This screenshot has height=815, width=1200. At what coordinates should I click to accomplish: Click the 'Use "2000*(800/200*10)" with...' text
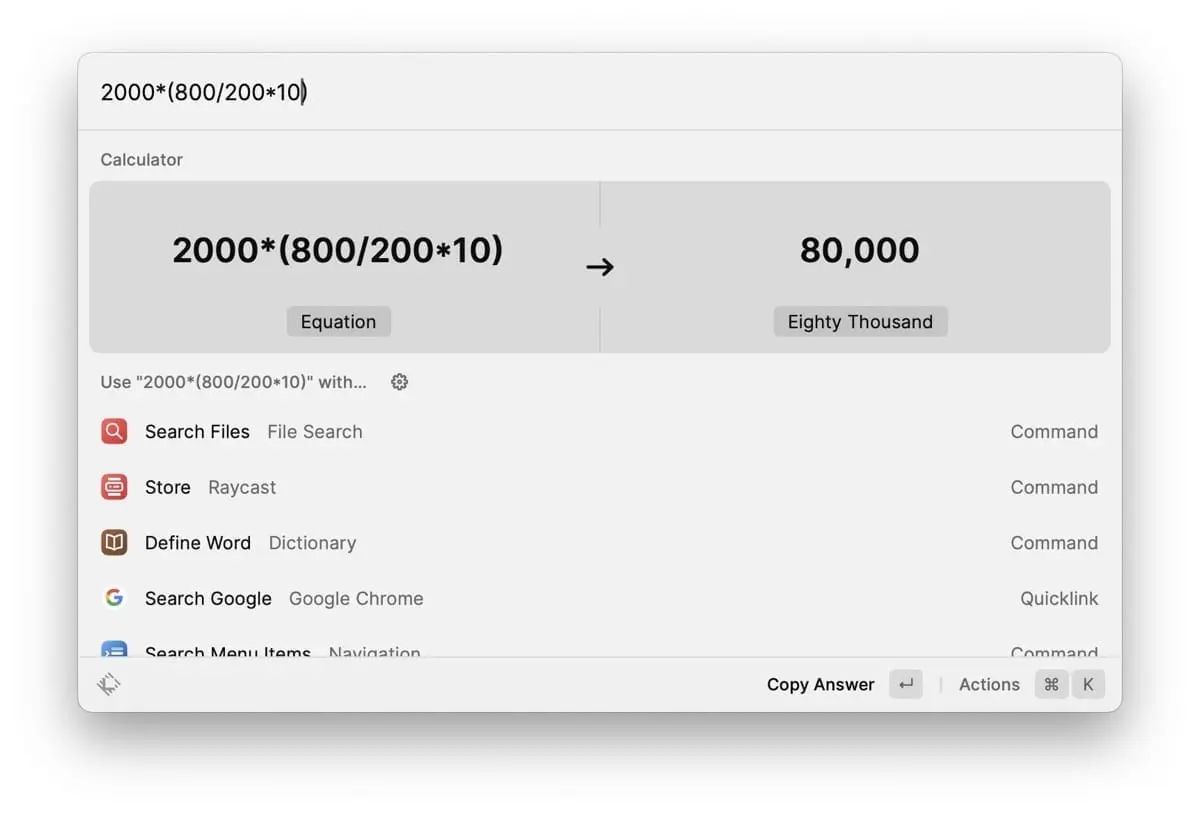(233, 382)
